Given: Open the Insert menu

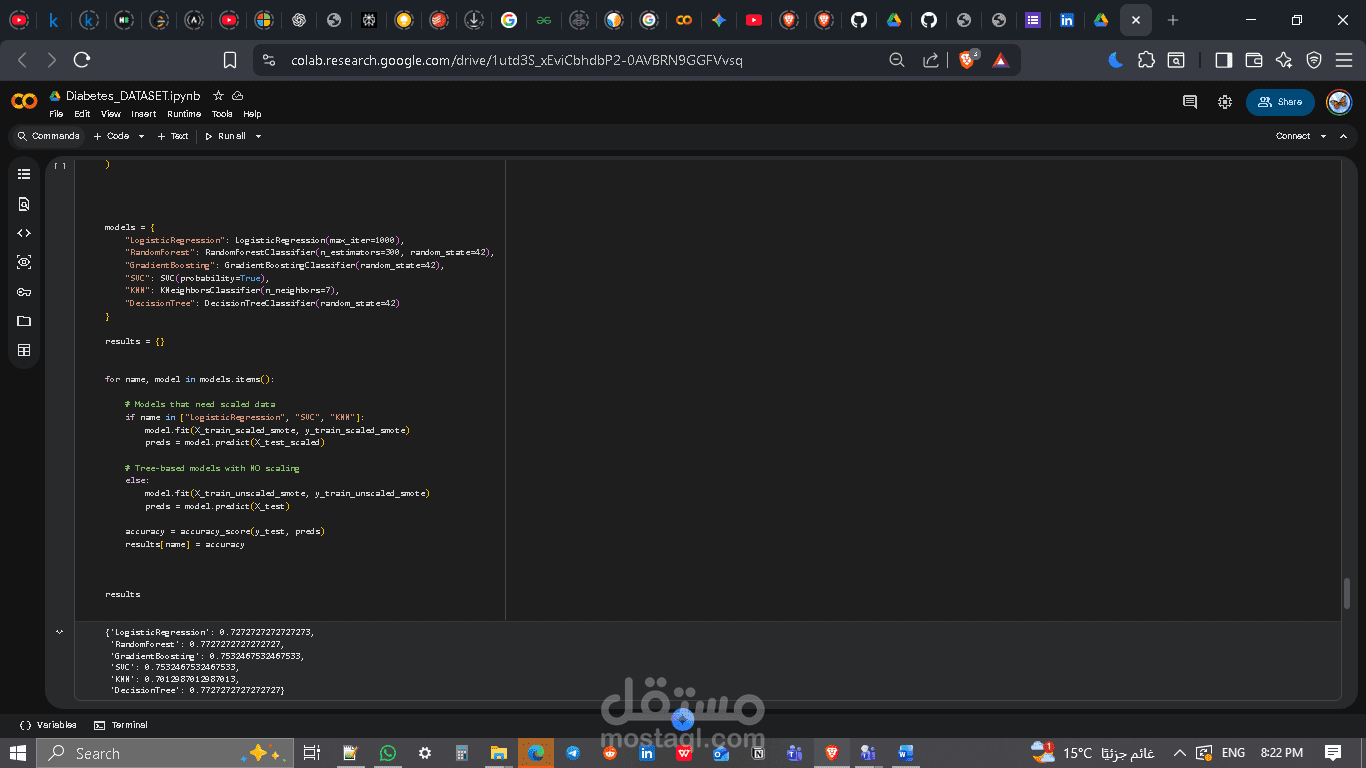Looking at the screenshot, I should 143,114.
